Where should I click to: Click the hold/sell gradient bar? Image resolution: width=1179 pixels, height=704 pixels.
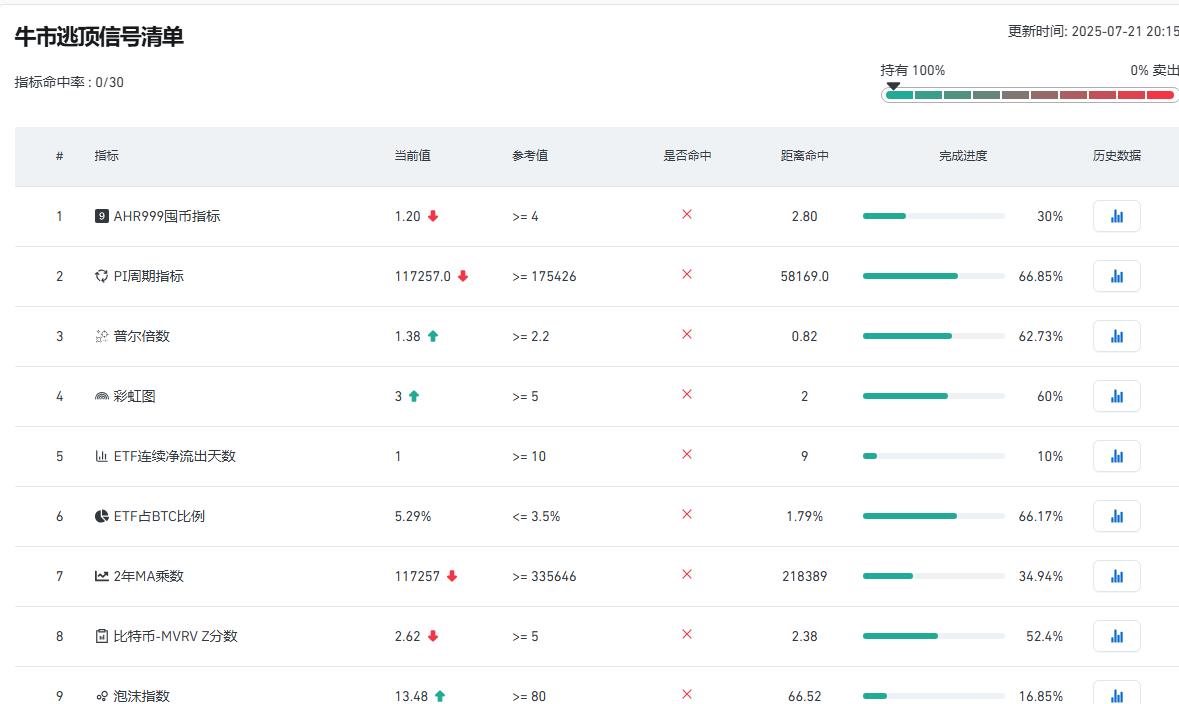[x=1029, y=95]
